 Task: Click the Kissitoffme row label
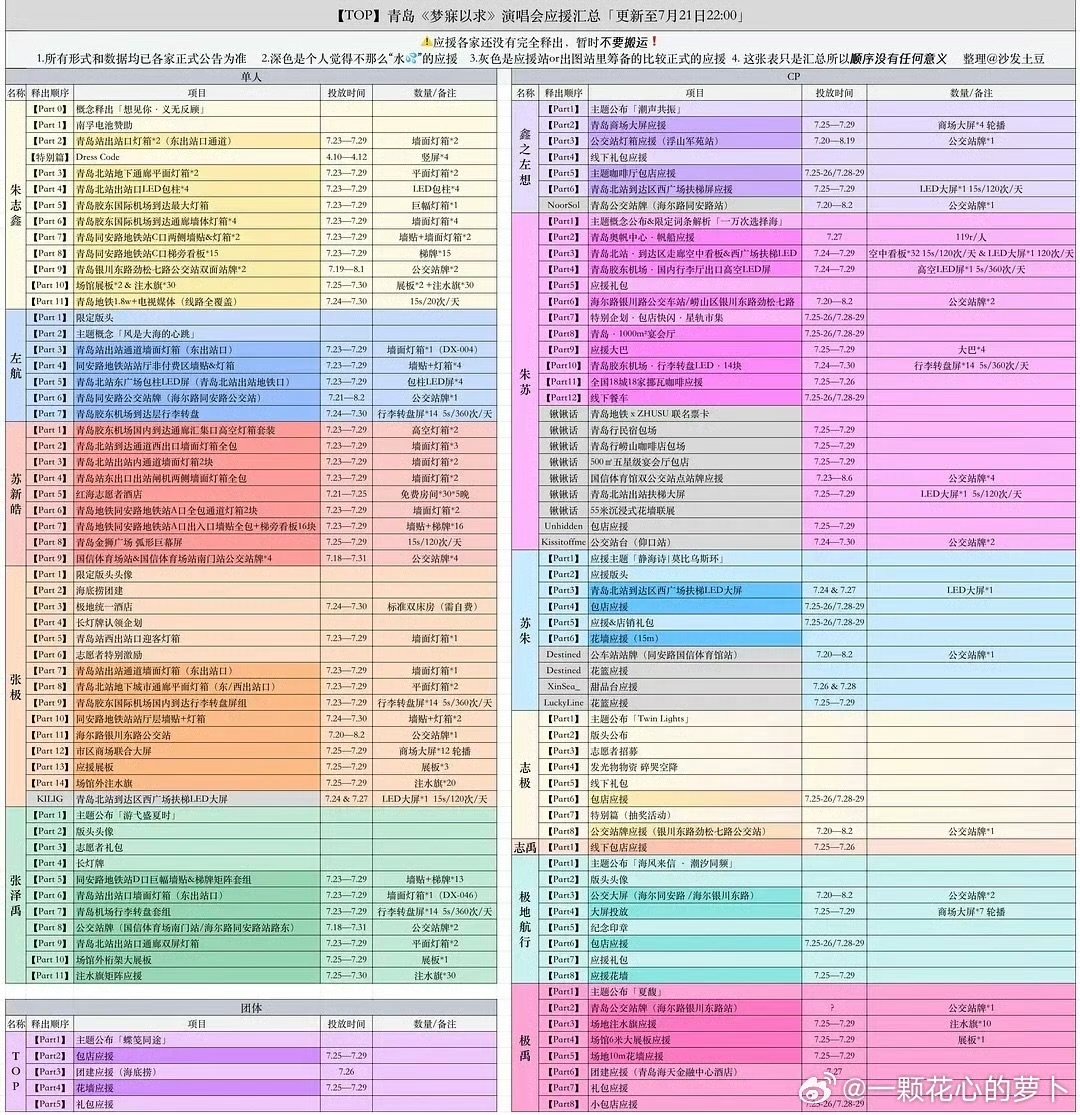point(564,542)
